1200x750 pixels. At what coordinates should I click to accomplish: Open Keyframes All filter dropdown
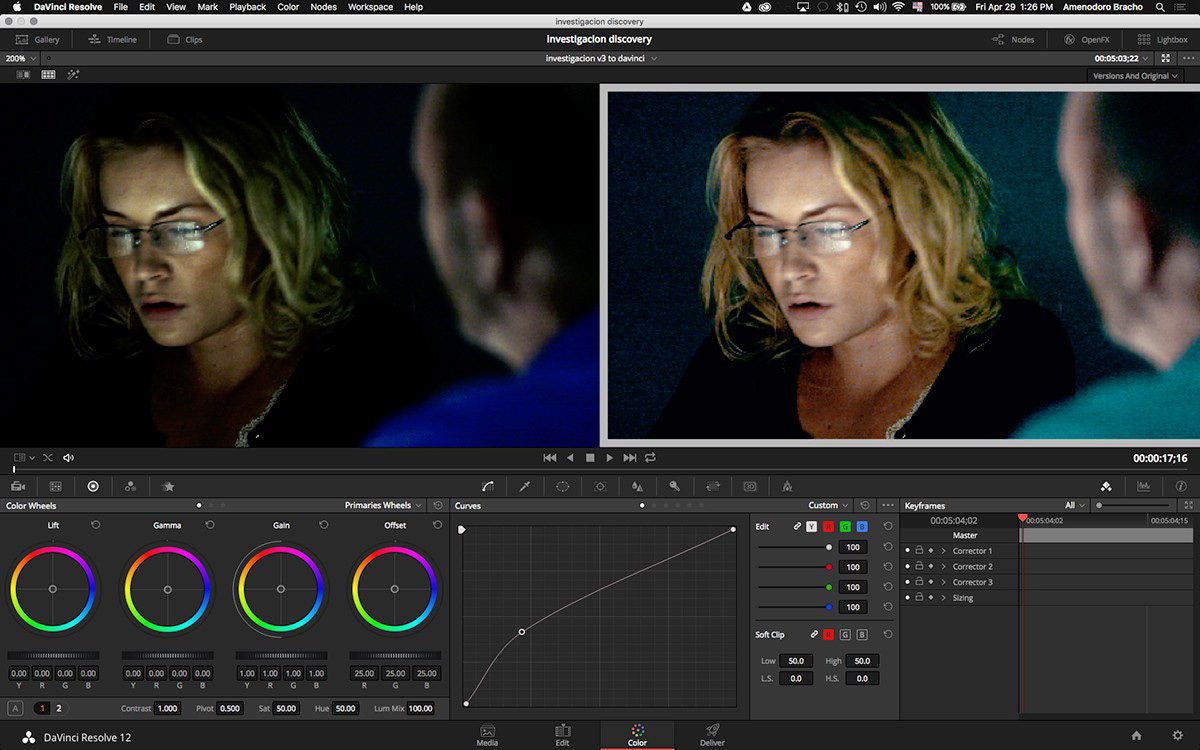coord(1075,506)
